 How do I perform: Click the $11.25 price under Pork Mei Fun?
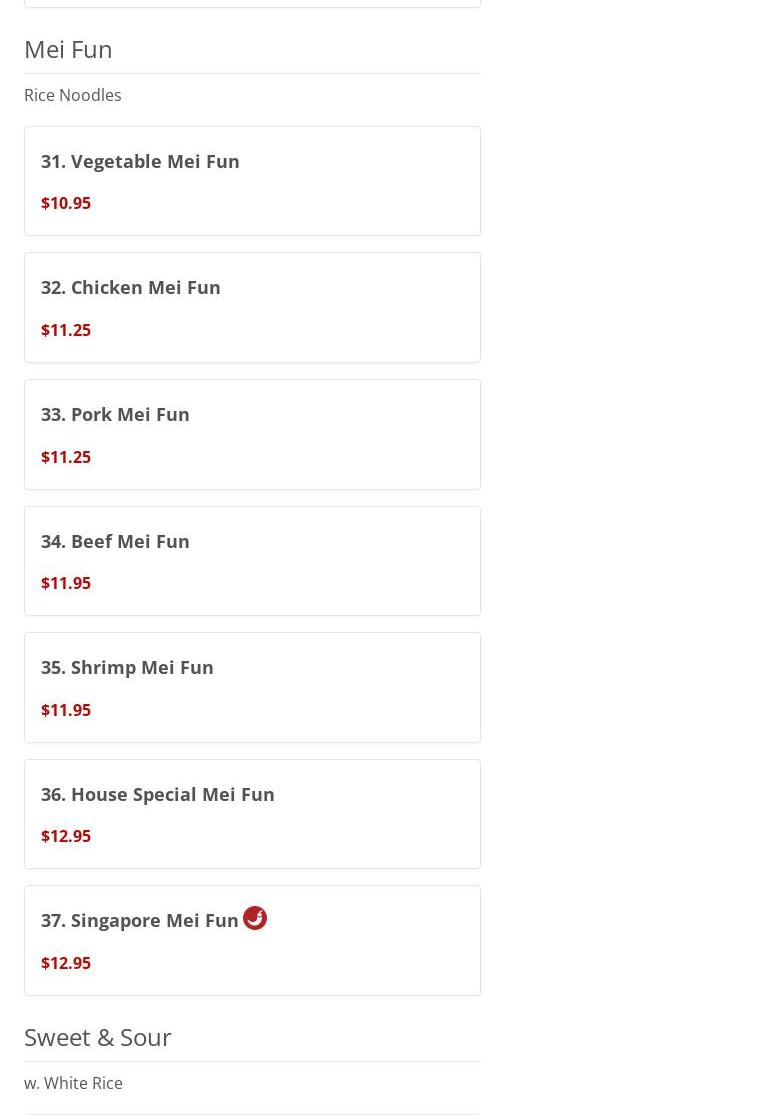click(66, 457)
